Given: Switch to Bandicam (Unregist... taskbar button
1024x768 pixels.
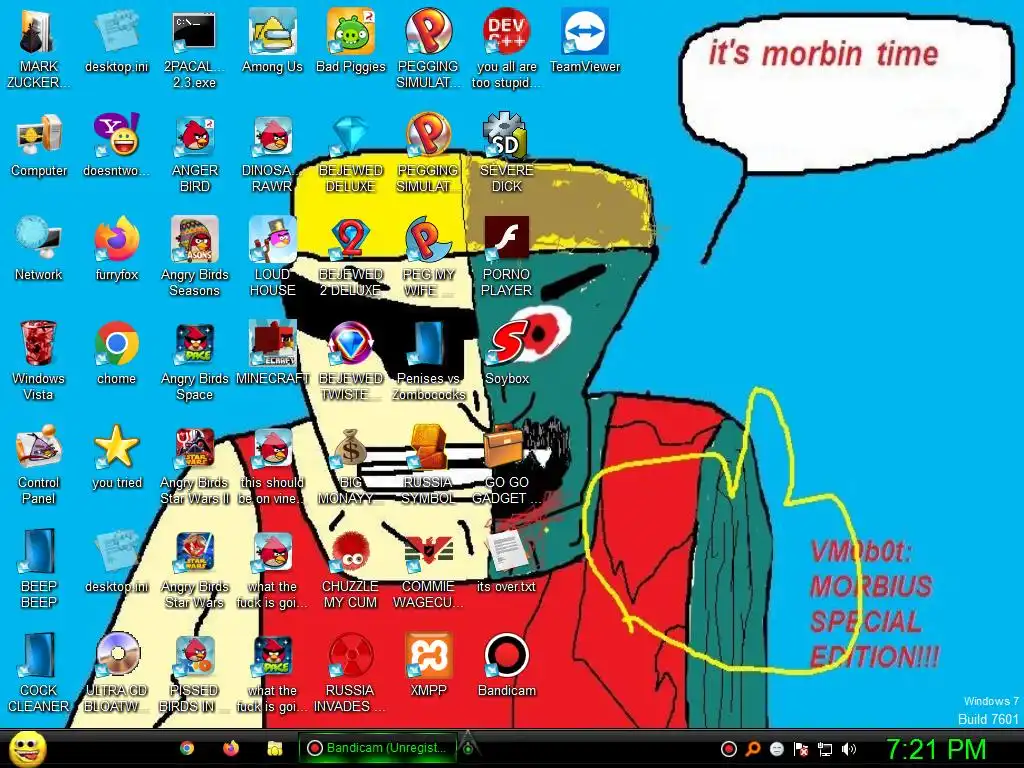Looking at the screenshot, I should pyautogui.click(x=377, y=748).
